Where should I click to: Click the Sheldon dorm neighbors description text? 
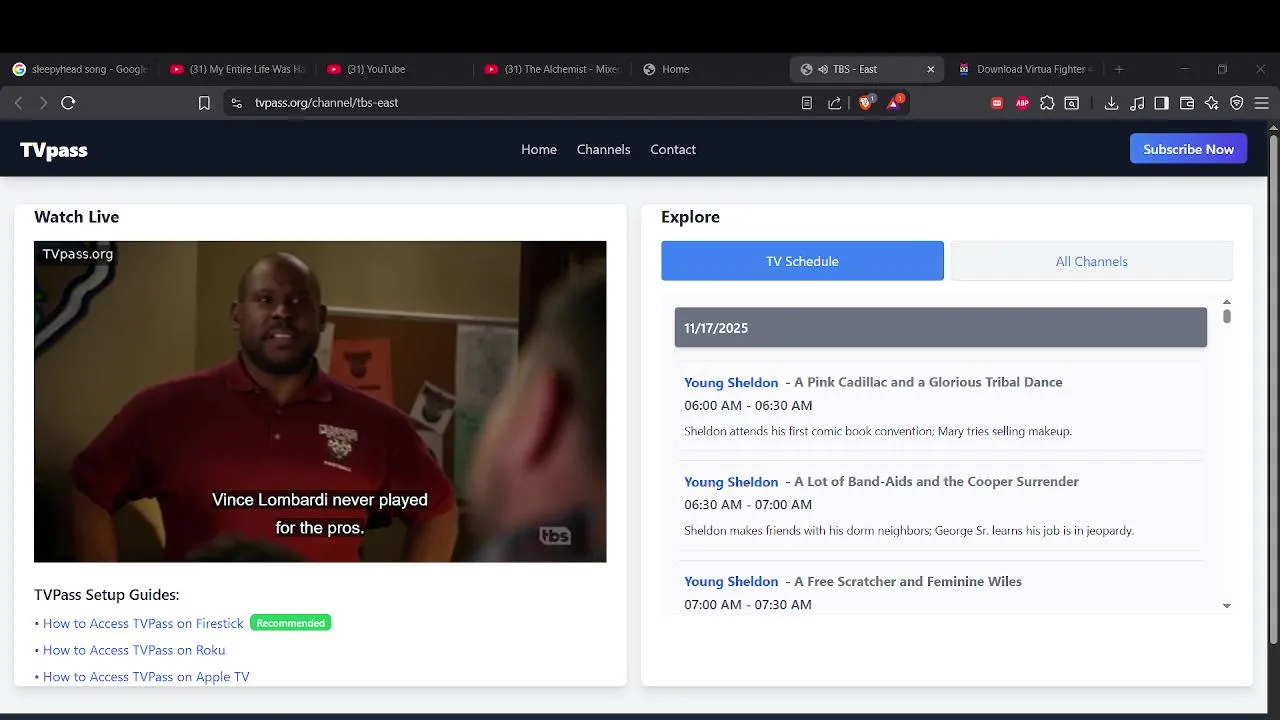click(x=909, y=530)
